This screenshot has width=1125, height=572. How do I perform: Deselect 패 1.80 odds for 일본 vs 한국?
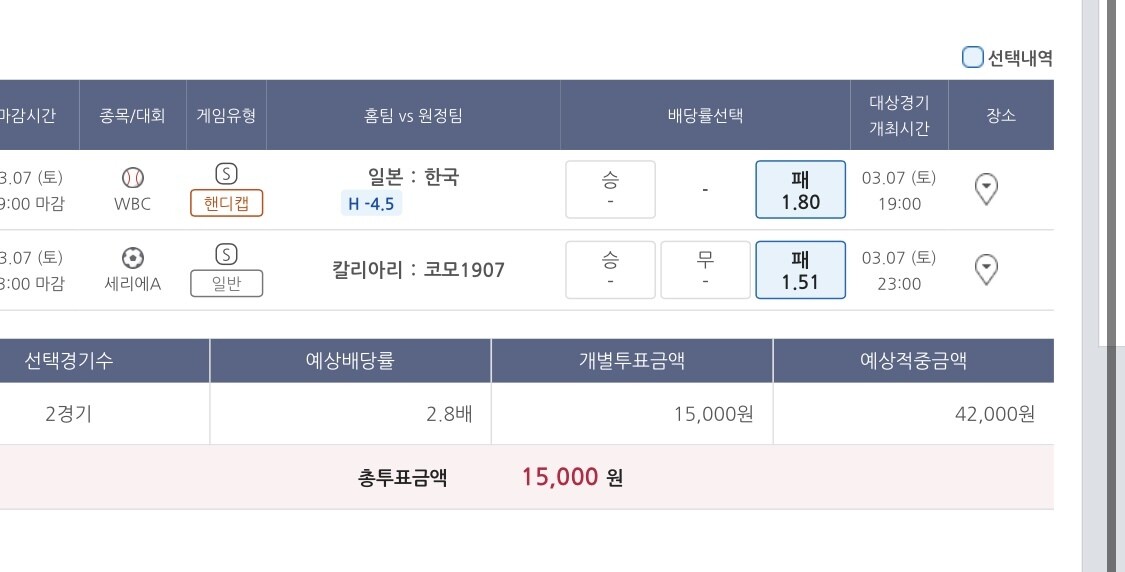[x=800, y=190]
